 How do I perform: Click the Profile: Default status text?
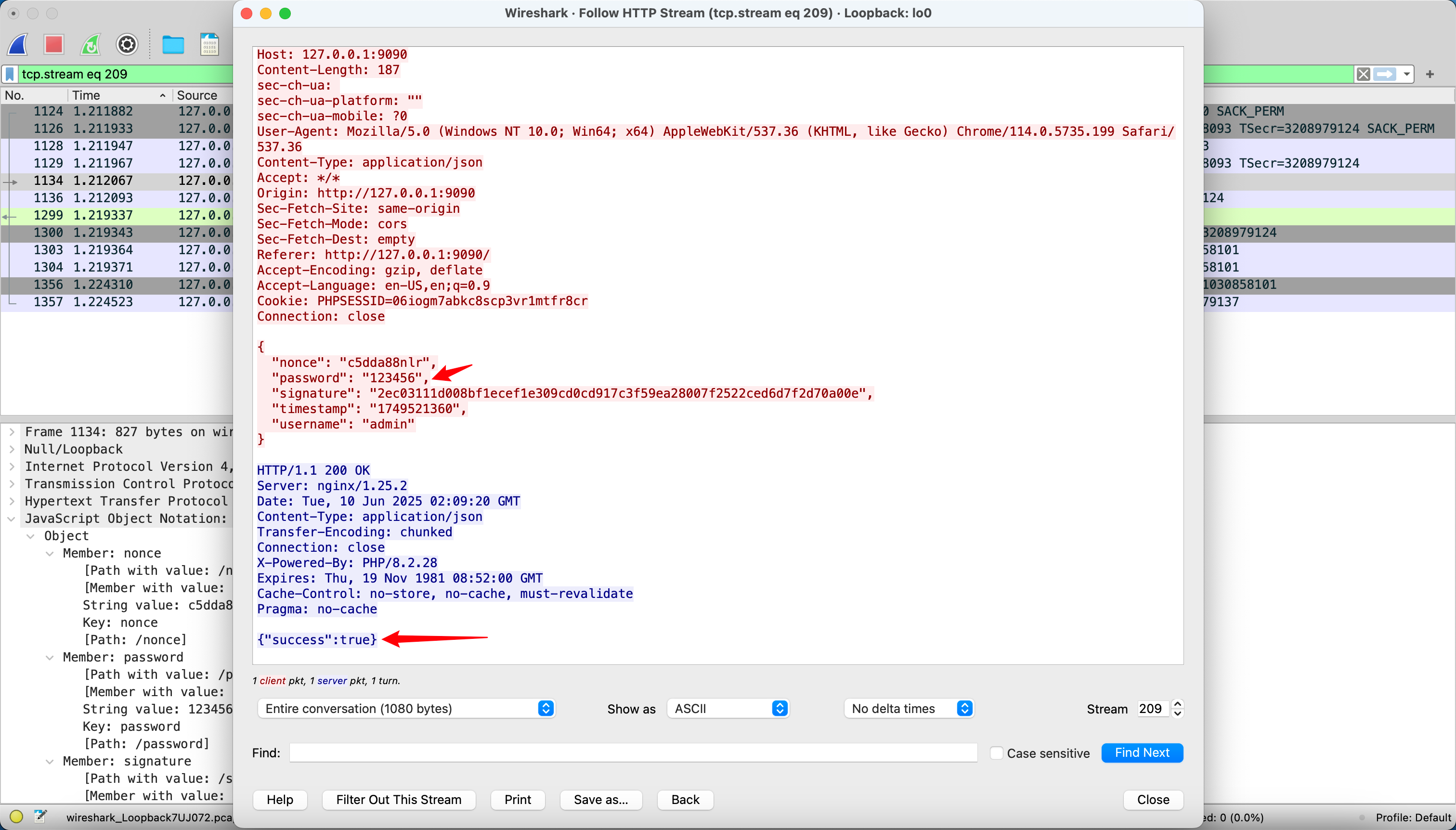[1413, 817]
